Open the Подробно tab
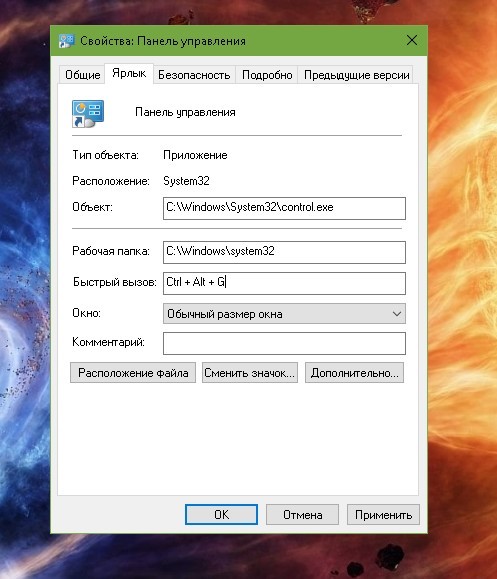 [267, 75]
